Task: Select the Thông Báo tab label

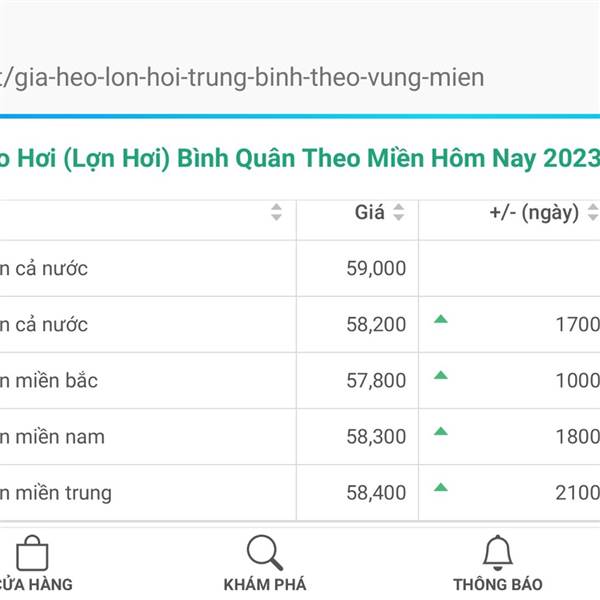Action: point(498,584)
